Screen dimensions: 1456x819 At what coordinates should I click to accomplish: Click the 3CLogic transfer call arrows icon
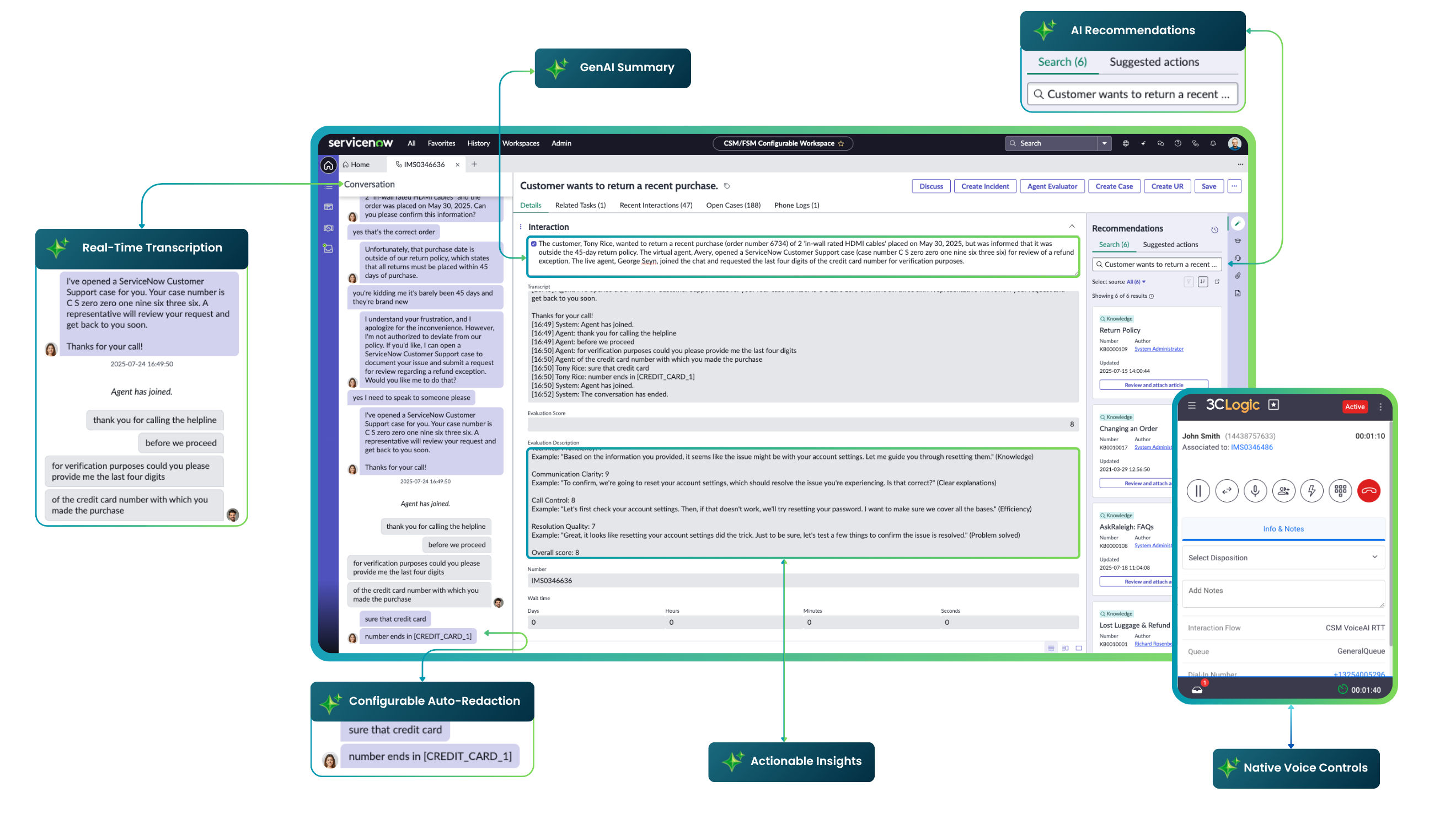click(1226, 491)
